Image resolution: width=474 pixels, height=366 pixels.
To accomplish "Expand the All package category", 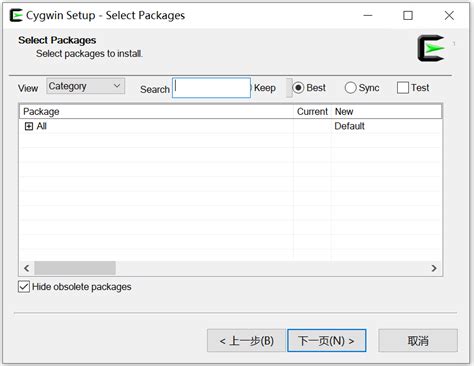I will (29, 126).
